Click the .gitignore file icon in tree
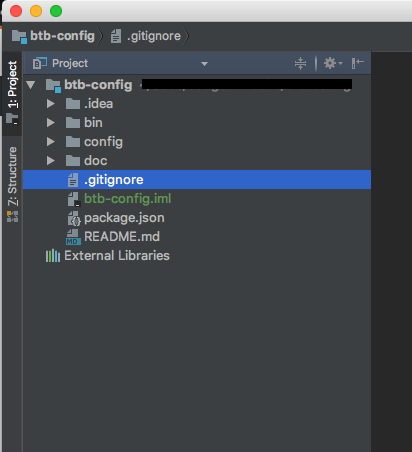The image size is (412, 452). [73, 180]
